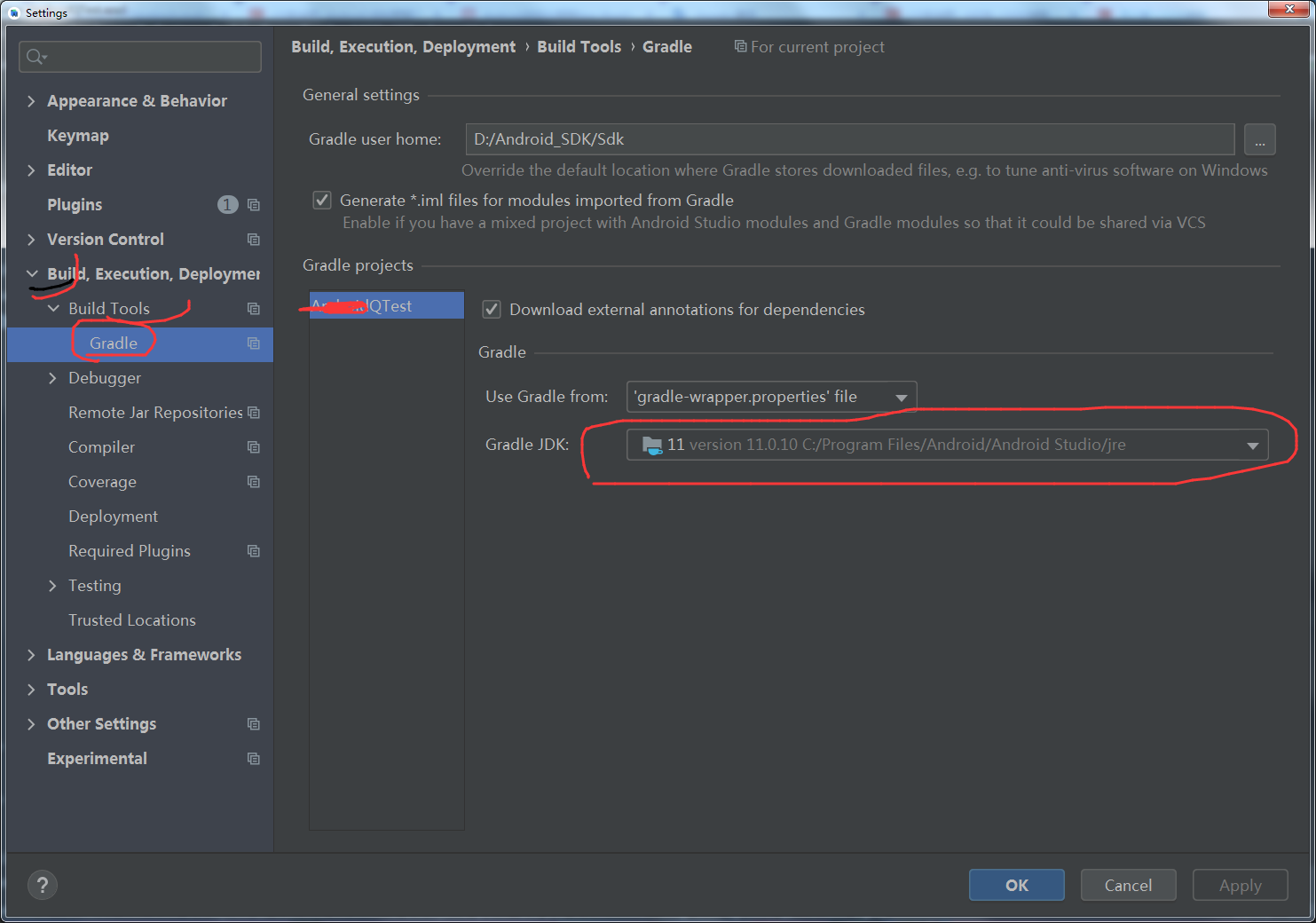Click the project-level icon beside Coverage
Screen dimensions: 1316x923
click(254, 482)
